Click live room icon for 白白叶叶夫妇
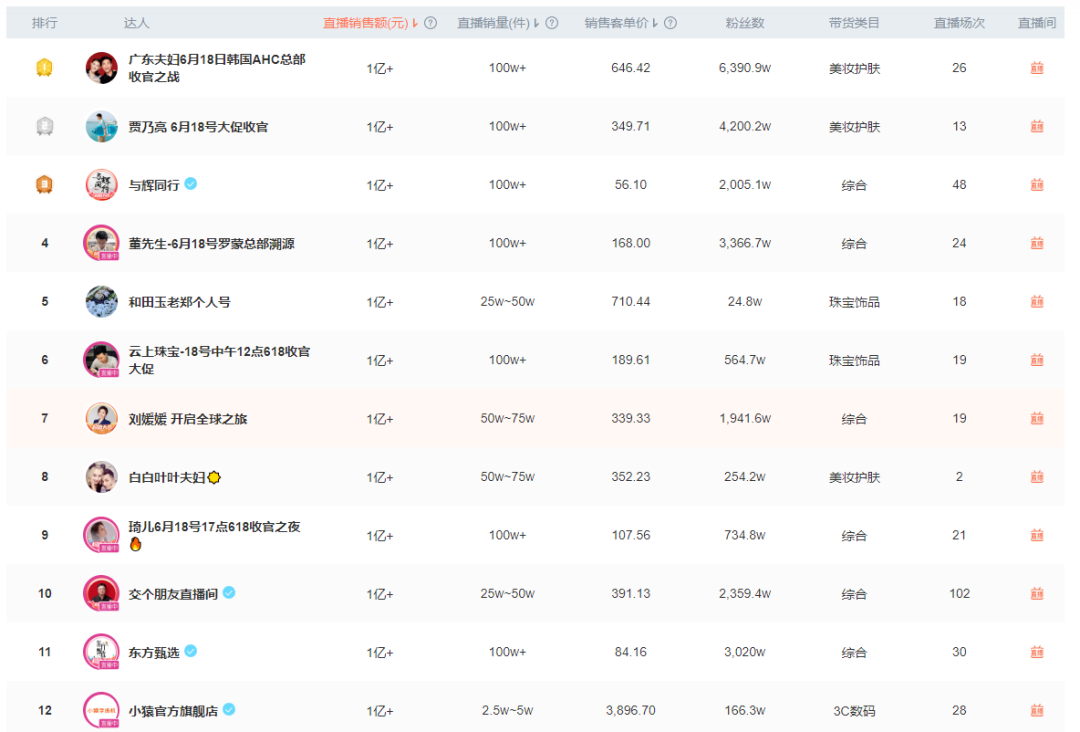Image resolution: width=1080 pixels, height=732 pixels. point(1037,477)
